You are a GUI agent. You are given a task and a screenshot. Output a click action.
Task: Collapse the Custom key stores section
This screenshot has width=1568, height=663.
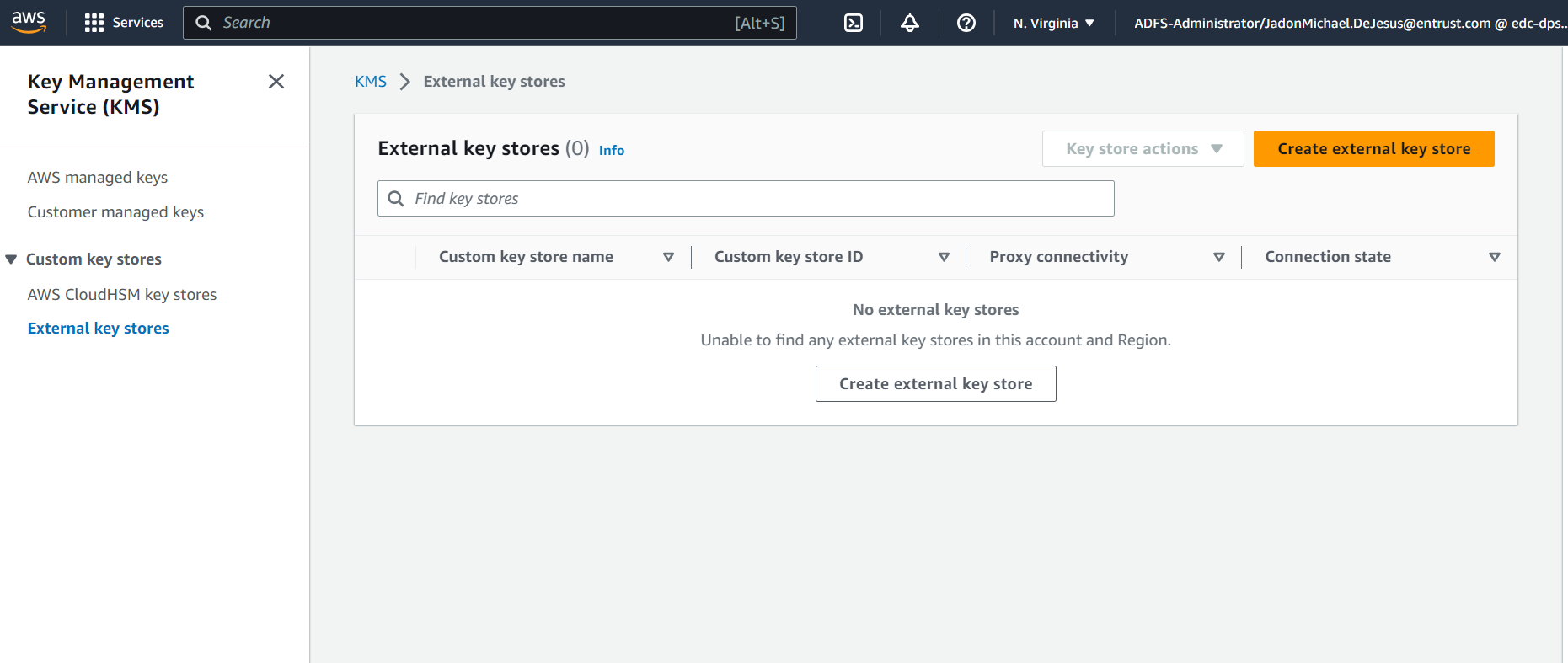[11, 259]
